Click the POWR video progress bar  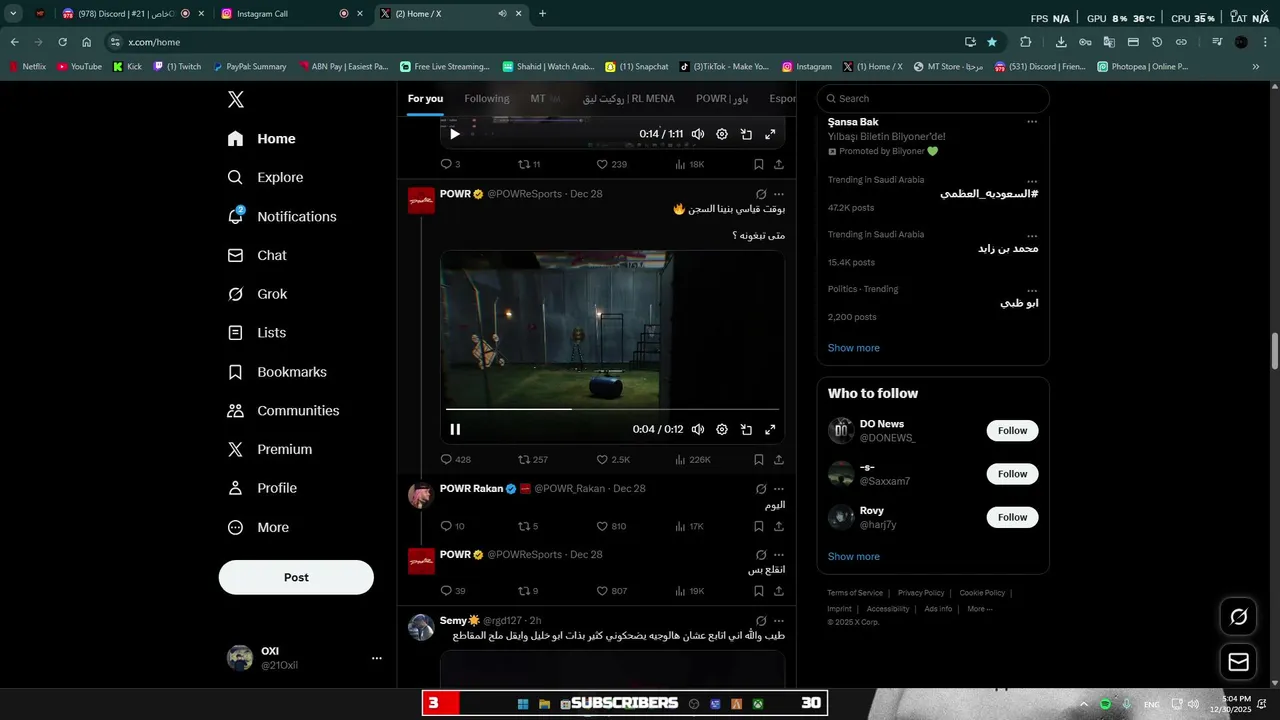click(612, 409)
